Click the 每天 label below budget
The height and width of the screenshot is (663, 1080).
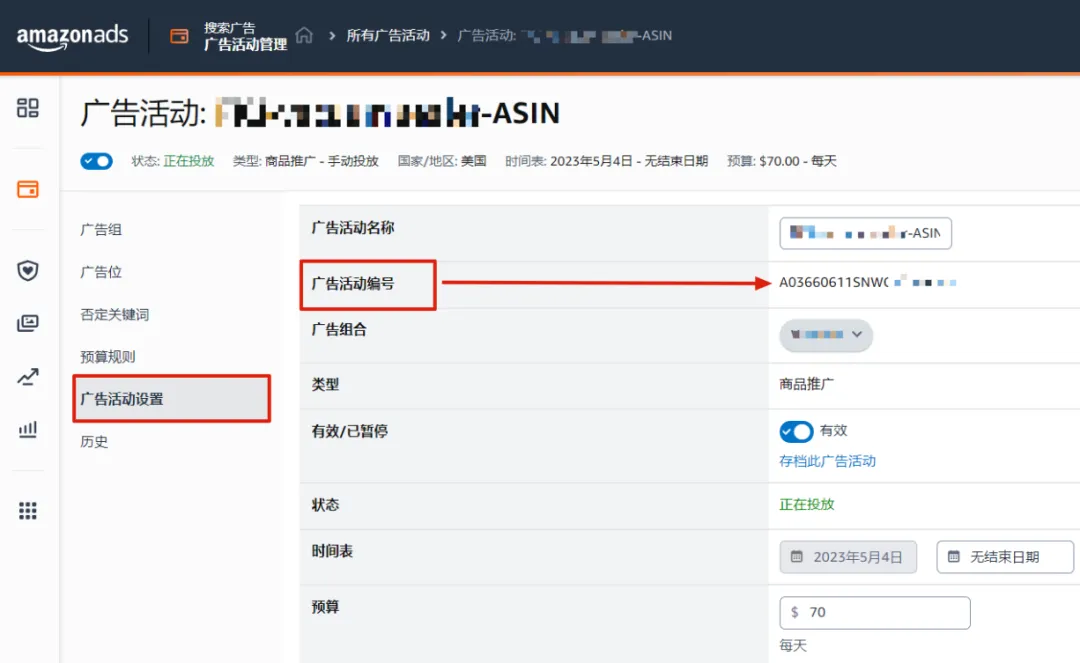[x=793, y=645]
